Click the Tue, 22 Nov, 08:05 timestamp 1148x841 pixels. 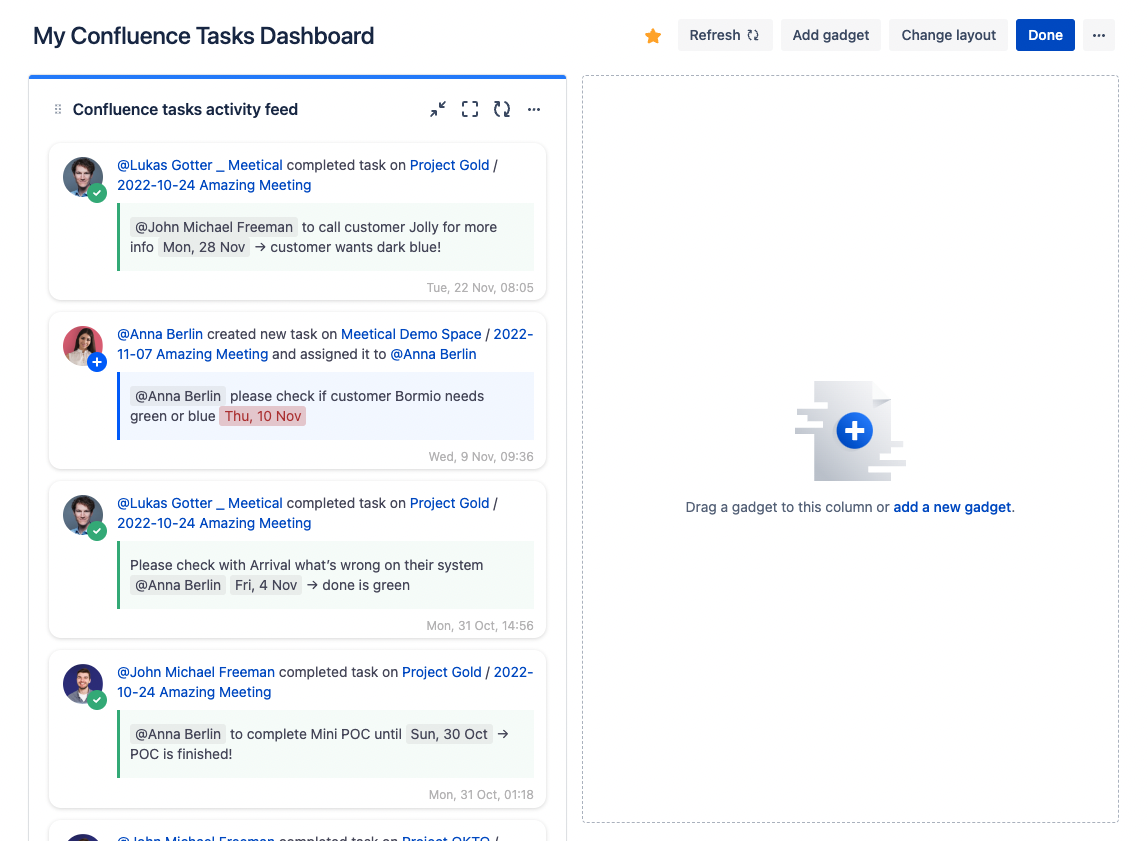click(480, 288)
